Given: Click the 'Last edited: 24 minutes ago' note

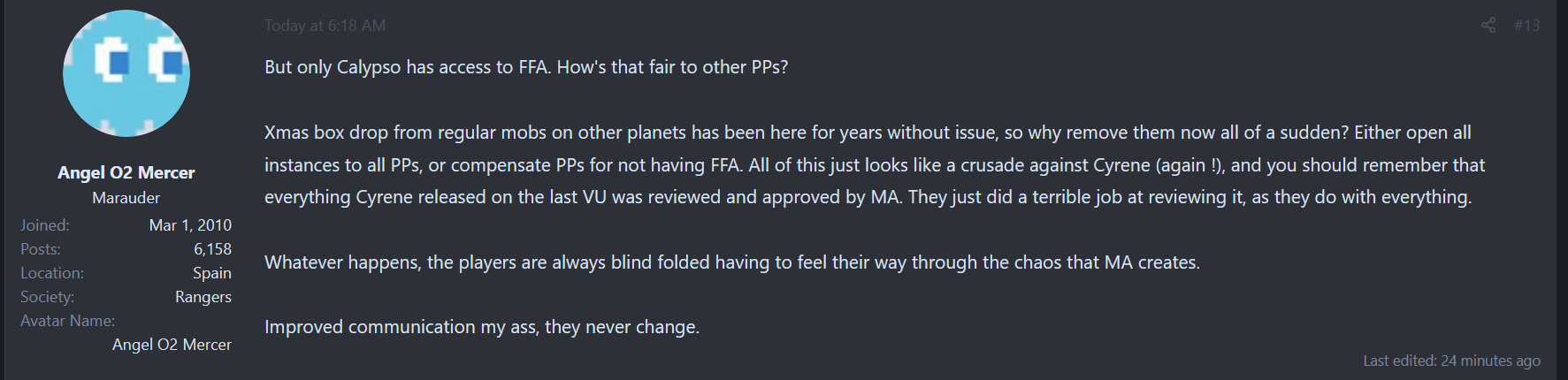Looking at the screenshot, I should click(1451, 361).
